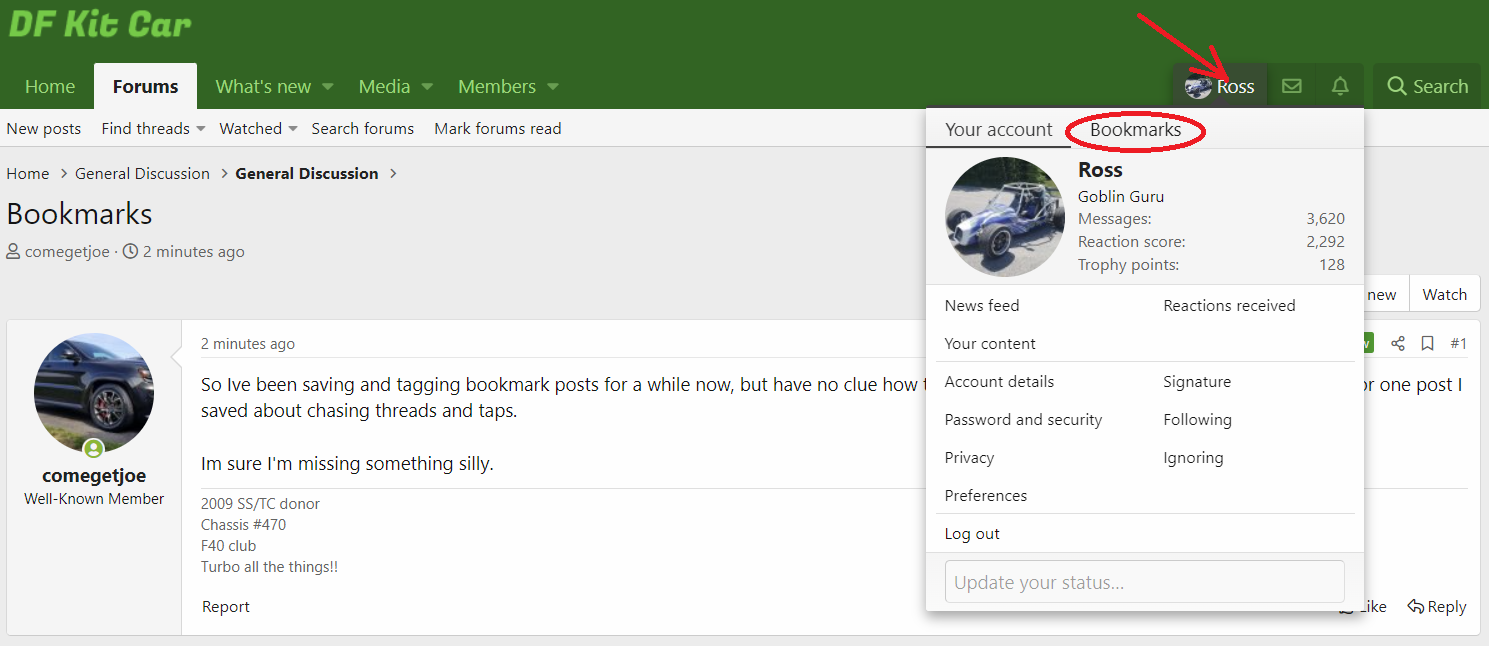This screenshot has width=1489, height=646.
Task: Open the Media nav item
Action: pos(384,87)
